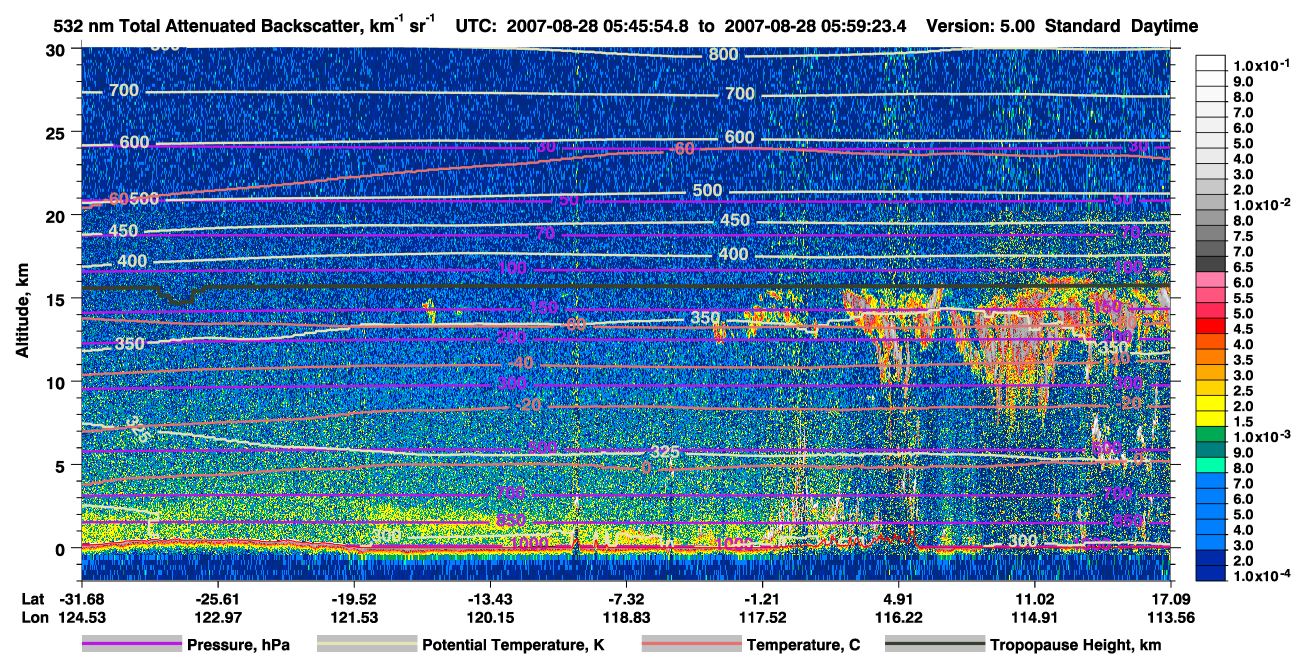Click the '800' potential temperature contour label
Screen dimensions: 1300x667
point(723,54)
